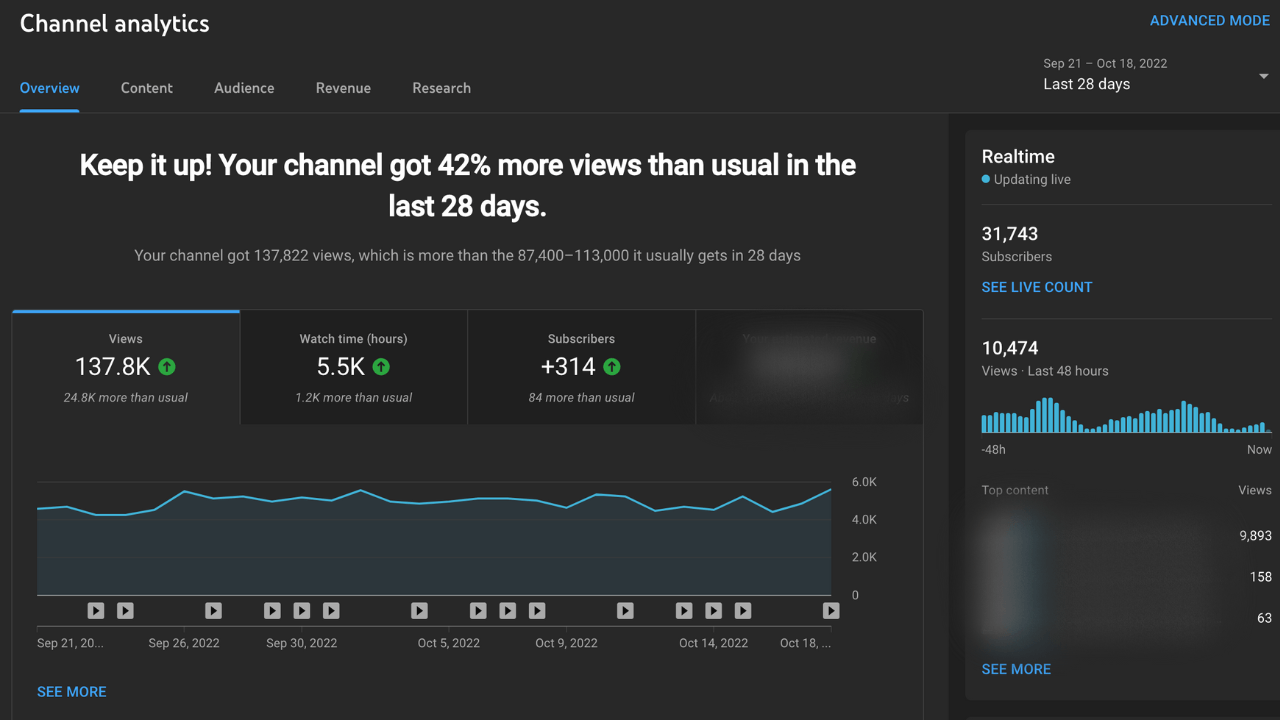The image size is (1280, 720).
Task: Open ADVANCED MODE
Action: click(1209, 20)
